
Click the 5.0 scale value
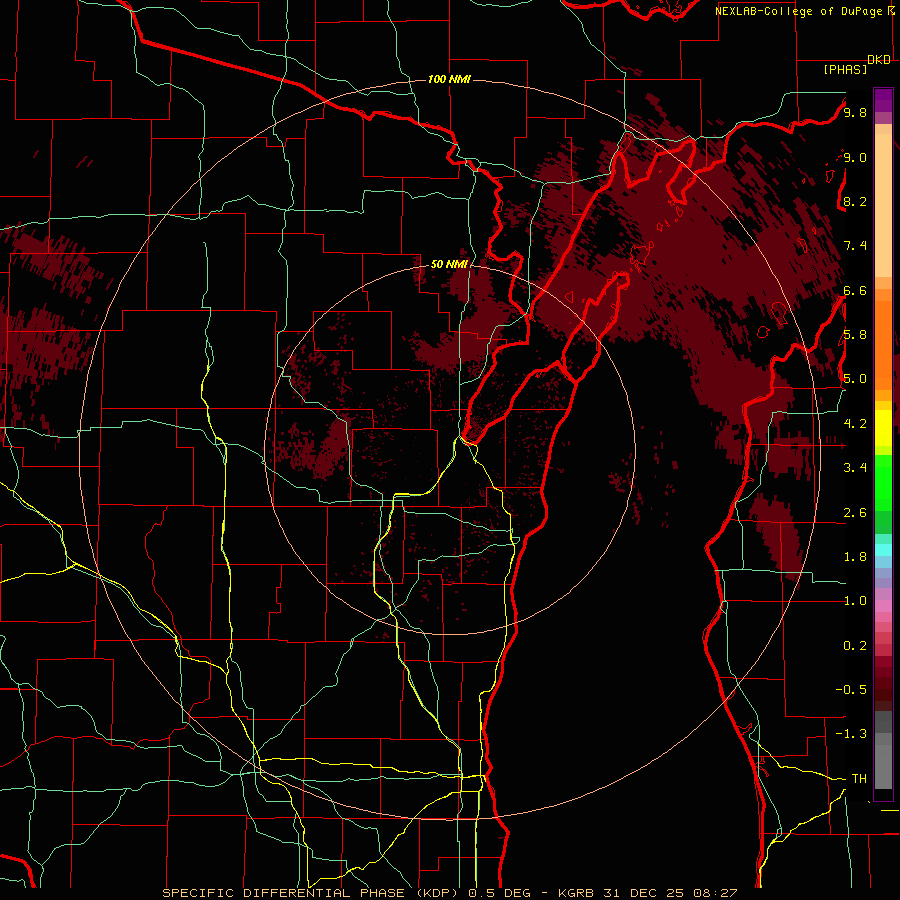tap(855, 379)
